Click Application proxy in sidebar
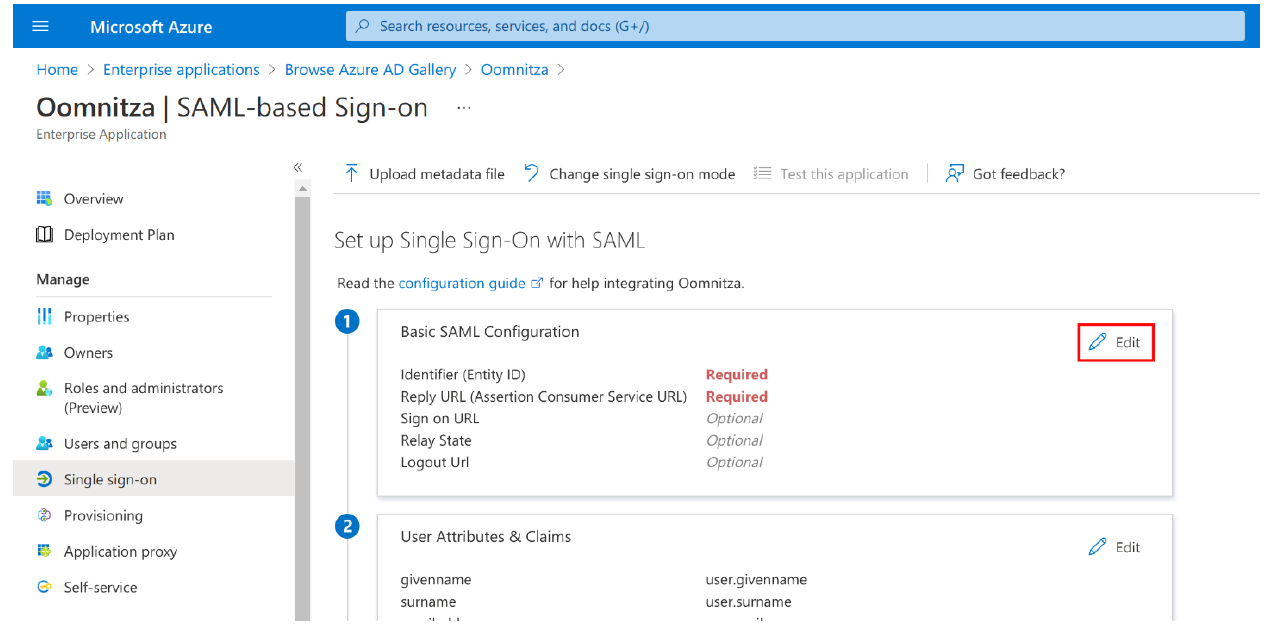Image resolution: width=1276 pixels, height=633 pixels. point(120,552)
